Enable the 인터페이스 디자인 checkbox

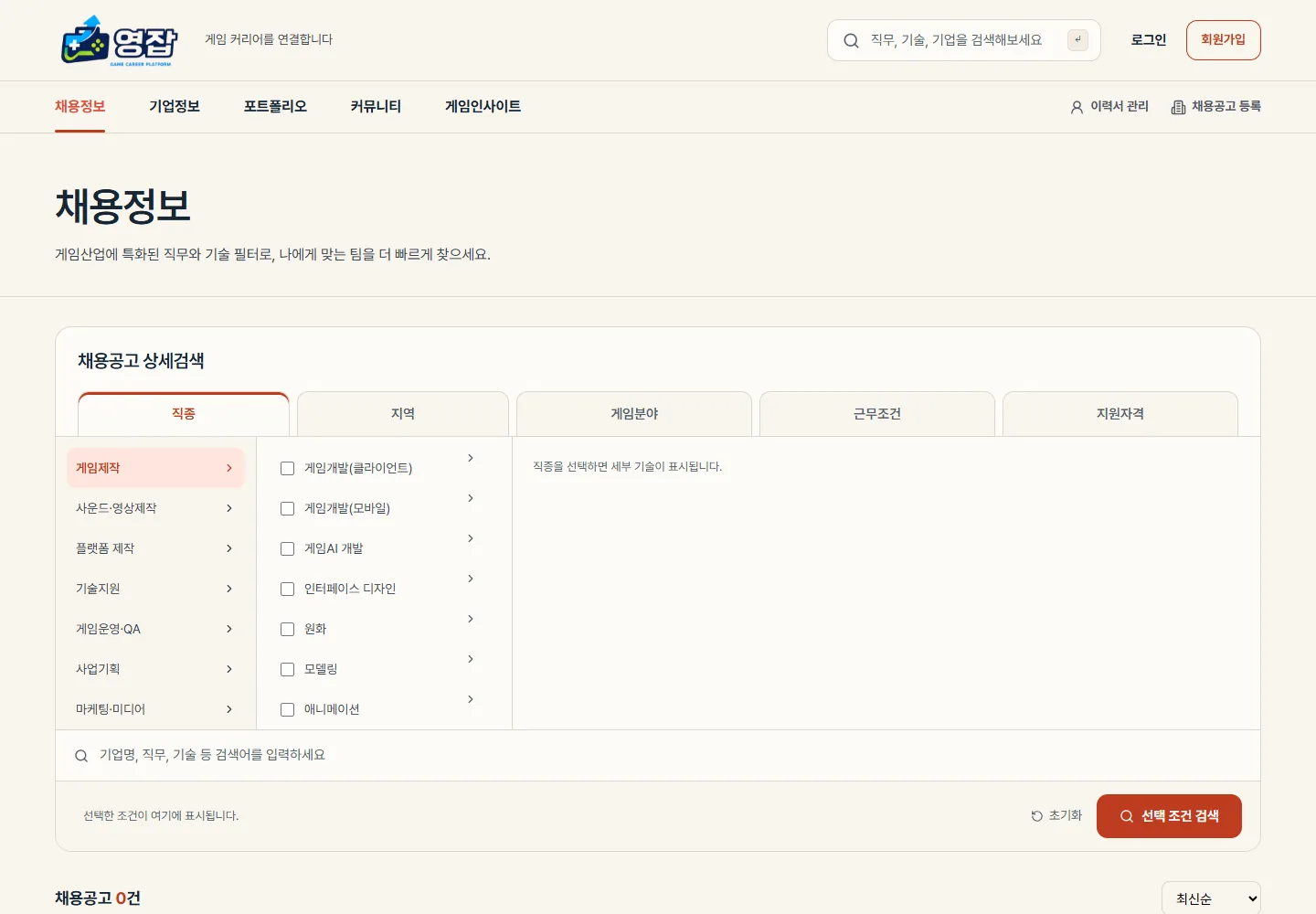coord(287,589)
